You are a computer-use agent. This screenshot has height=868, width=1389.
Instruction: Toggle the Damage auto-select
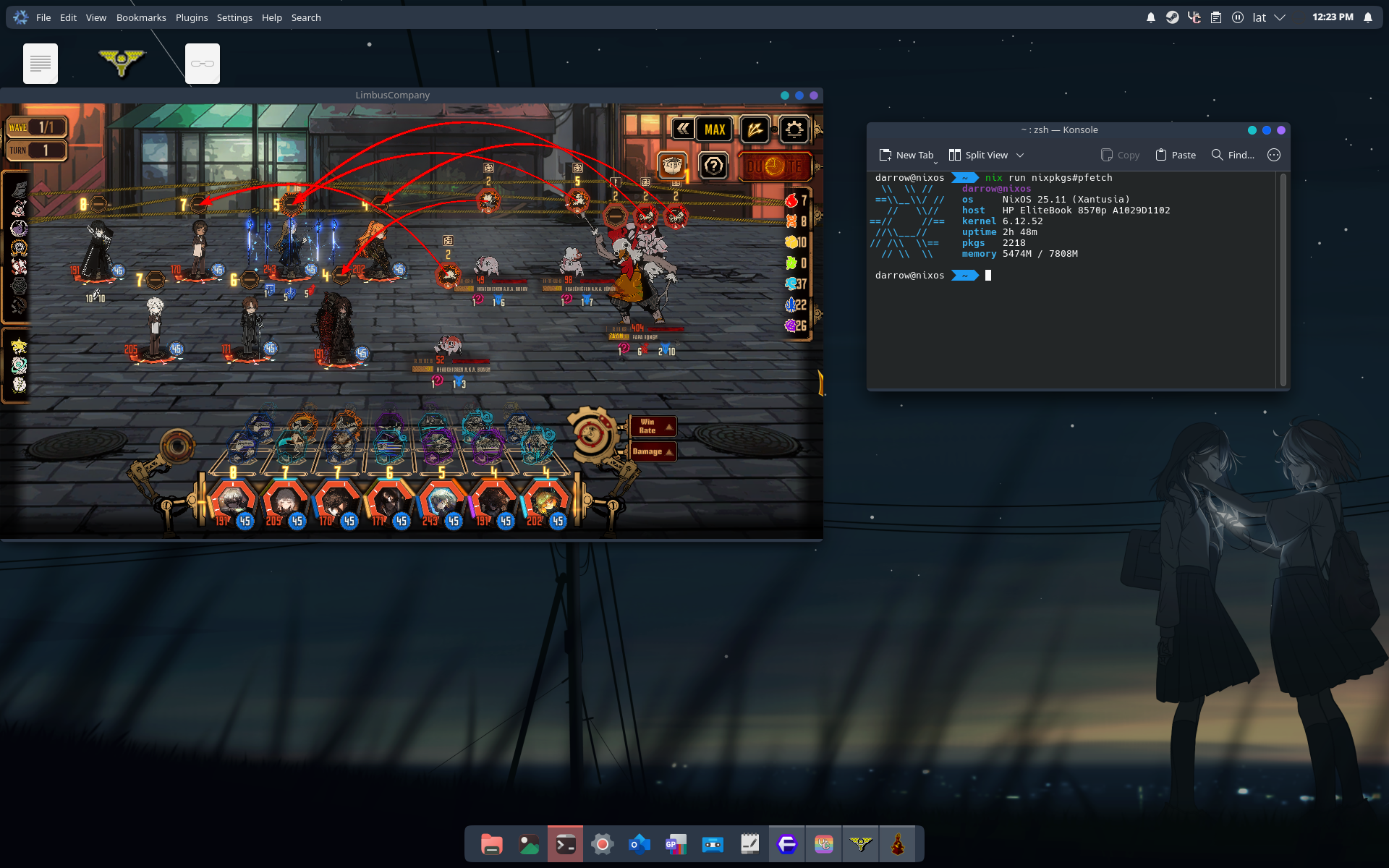[x=653, y=452]
